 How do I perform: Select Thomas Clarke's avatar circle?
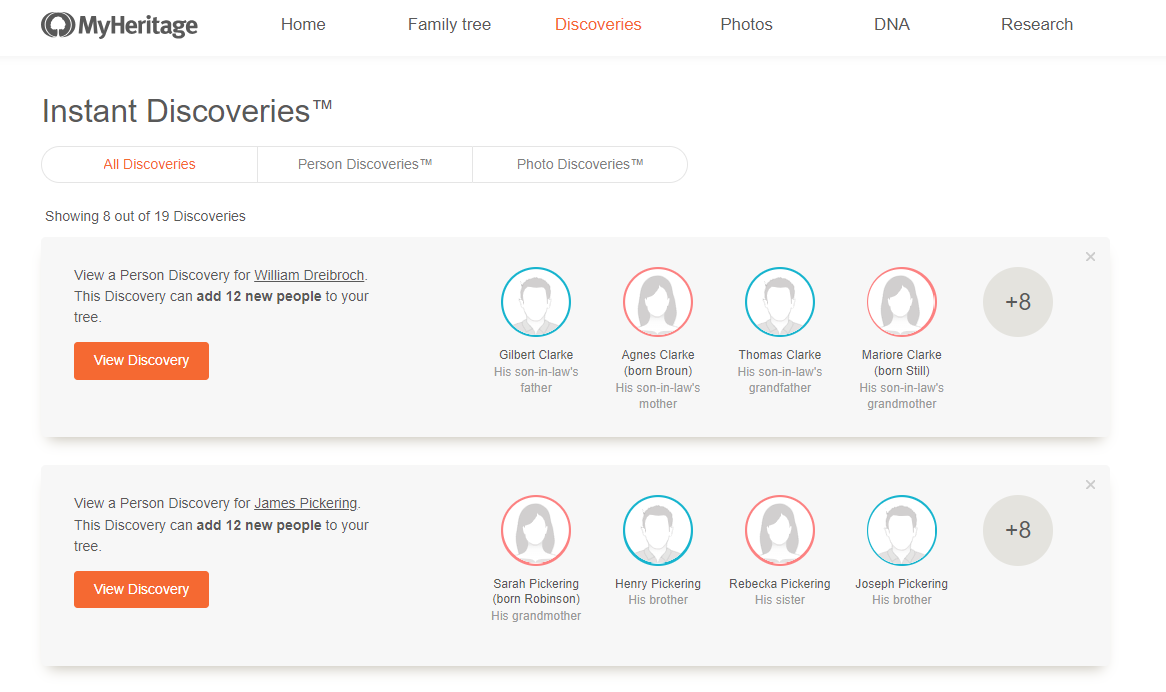(780, 301)
